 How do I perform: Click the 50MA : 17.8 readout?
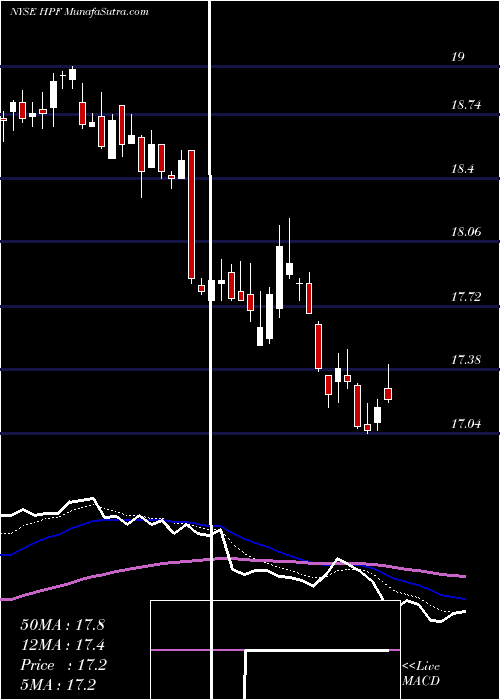[62, 625]
